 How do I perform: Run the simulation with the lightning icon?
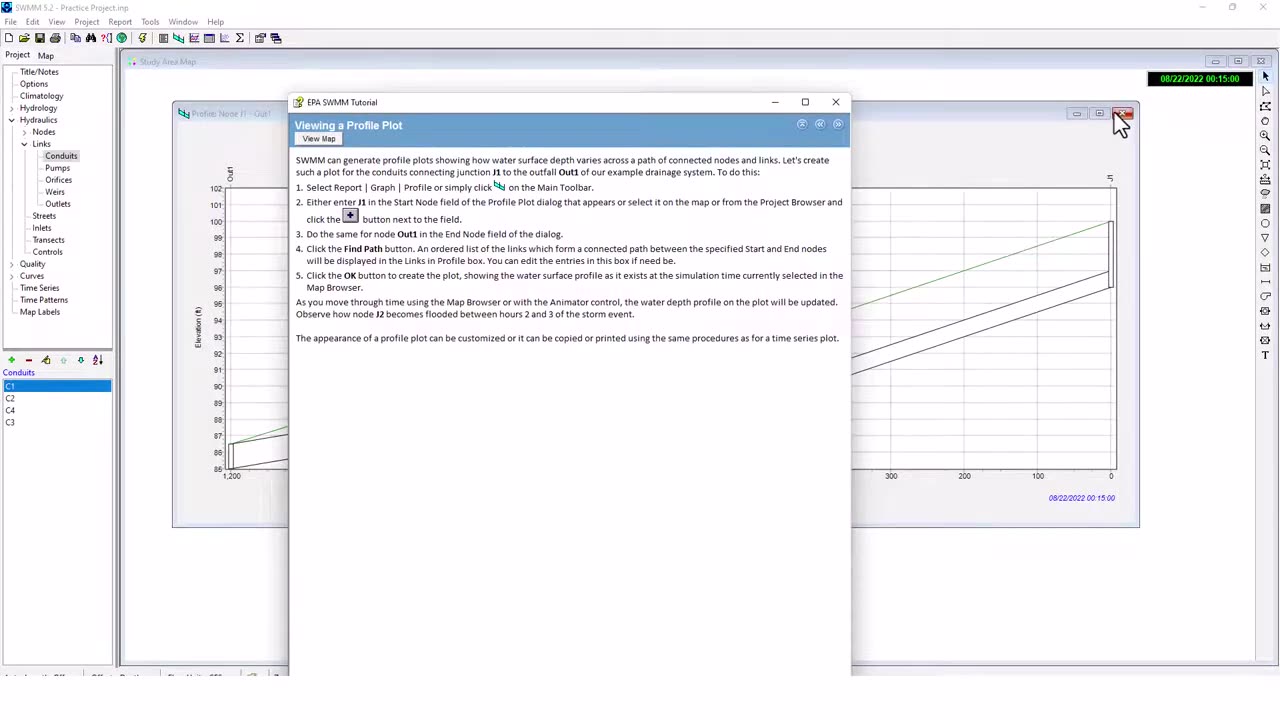(142, 38)
